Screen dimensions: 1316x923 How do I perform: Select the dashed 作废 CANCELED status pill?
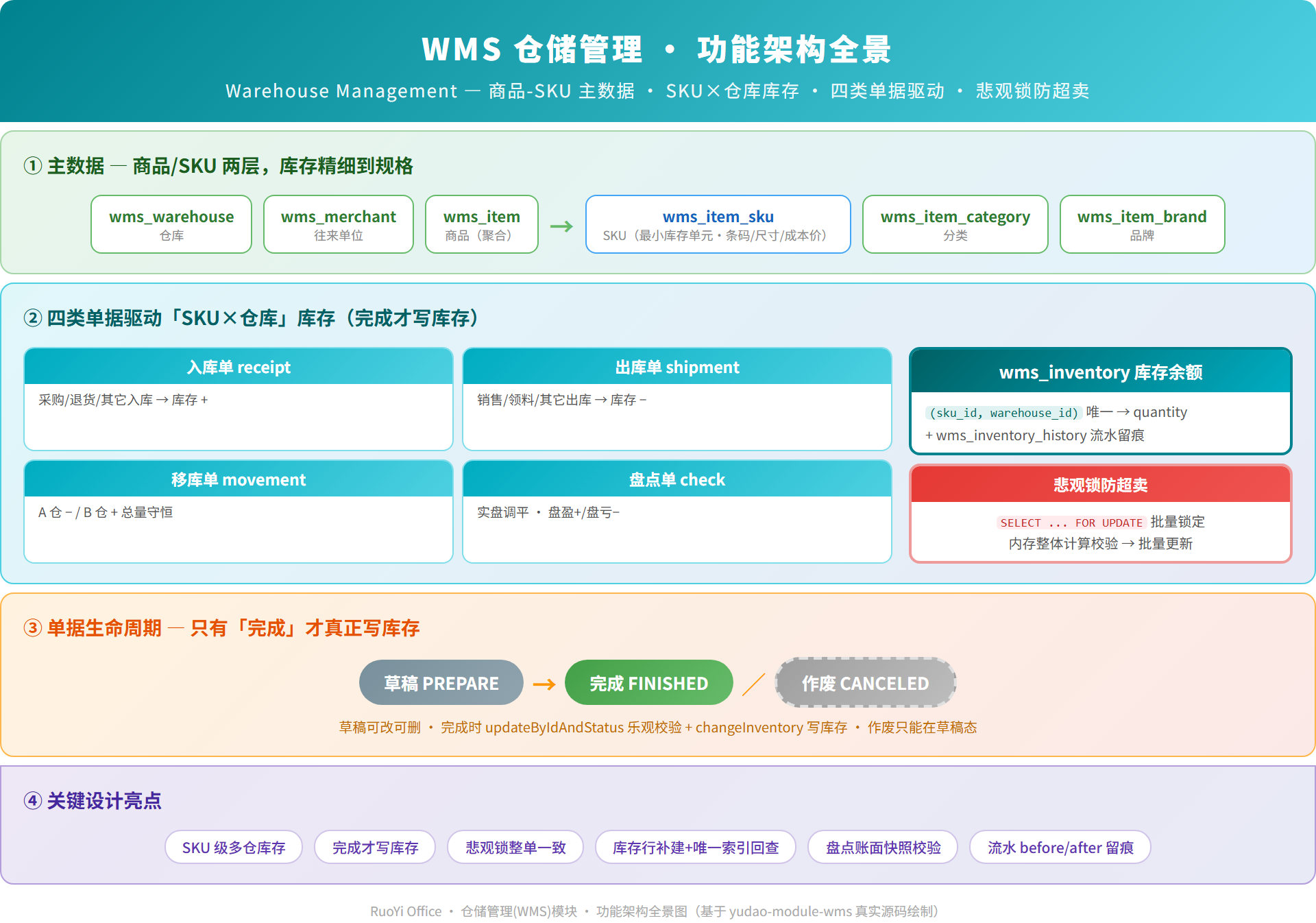point(866,683)
